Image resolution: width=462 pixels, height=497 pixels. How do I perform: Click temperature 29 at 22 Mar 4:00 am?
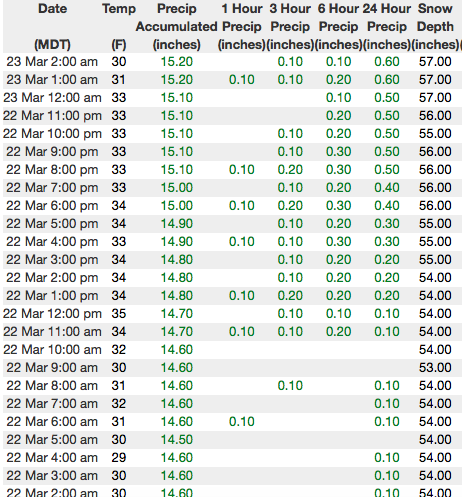(119, 458)
